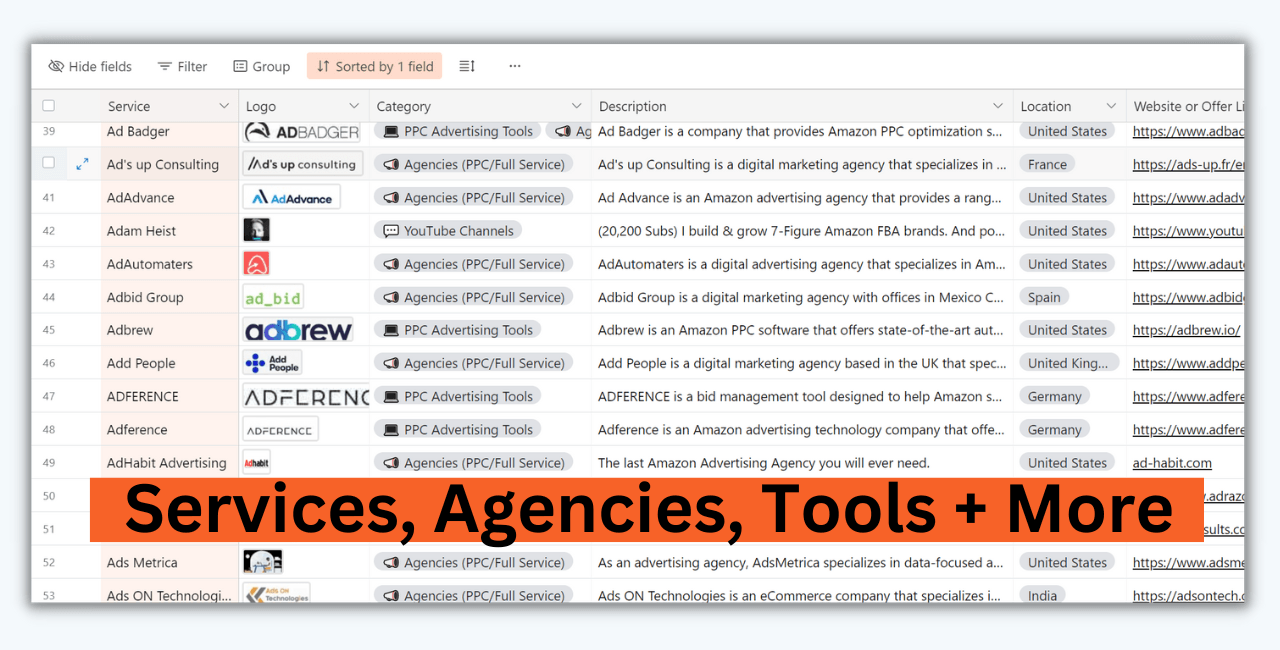1280x650 pixels.
Task: Open the adbadger website link
Action: click(x=1188, y=131)
